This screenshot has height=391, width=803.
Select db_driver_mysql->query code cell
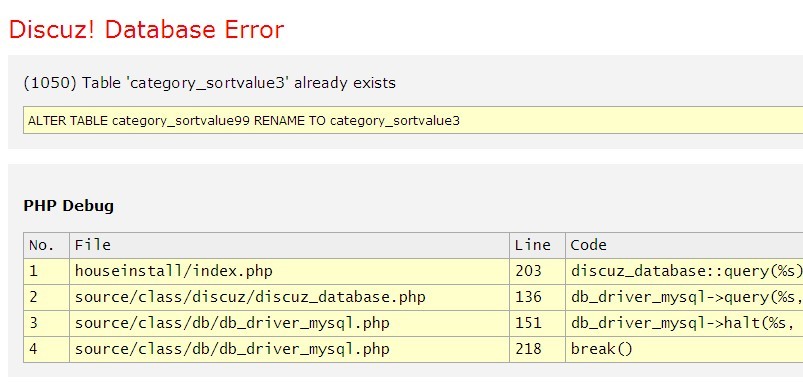coord(684,297)
